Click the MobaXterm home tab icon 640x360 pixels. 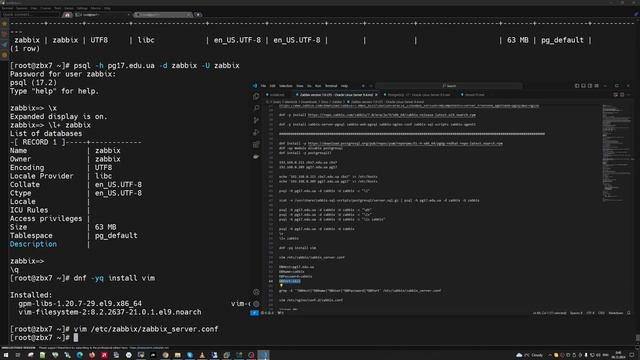67,15
